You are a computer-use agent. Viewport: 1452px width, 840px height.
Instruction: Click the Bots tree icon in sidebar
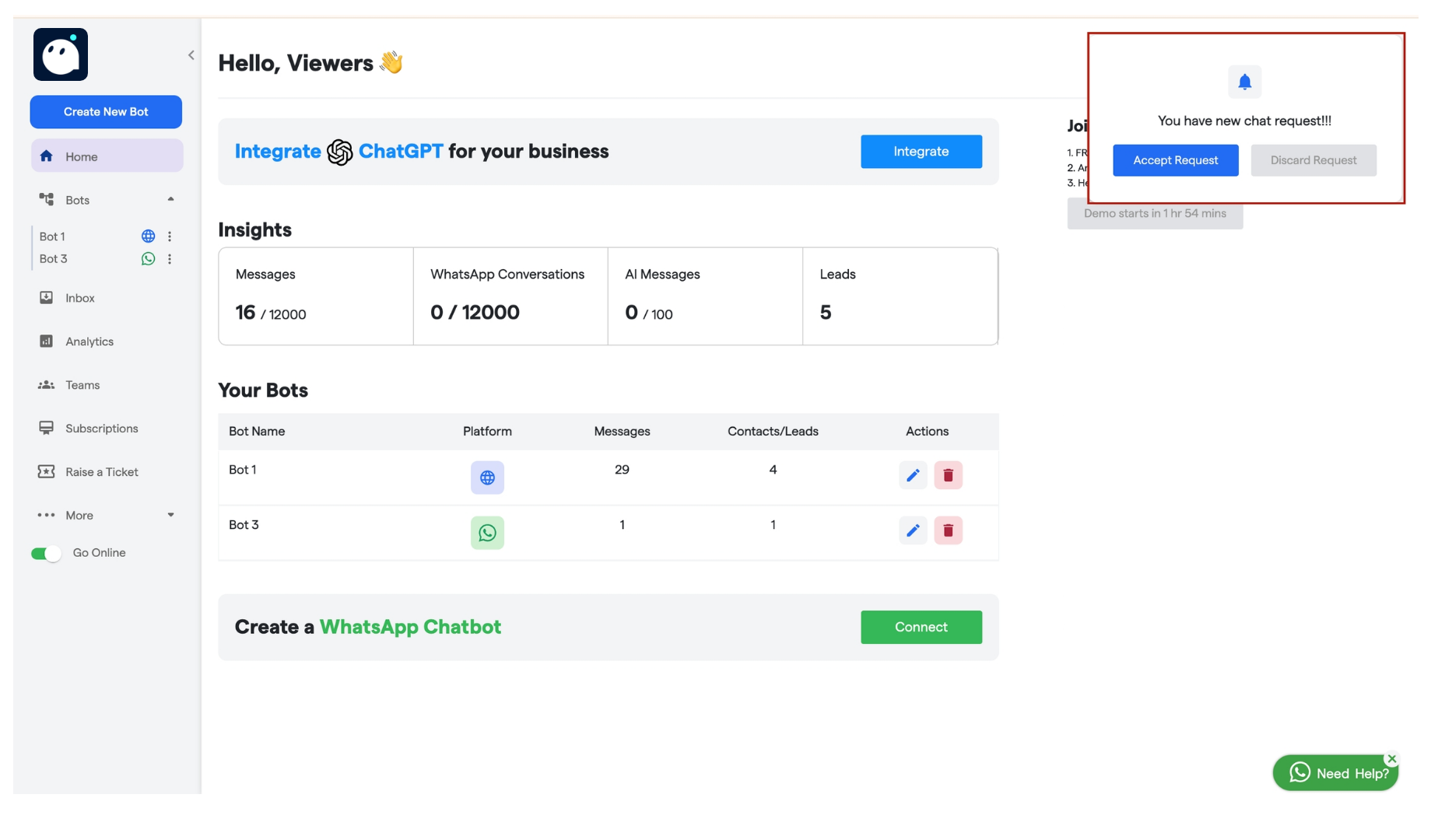[47, 199]
